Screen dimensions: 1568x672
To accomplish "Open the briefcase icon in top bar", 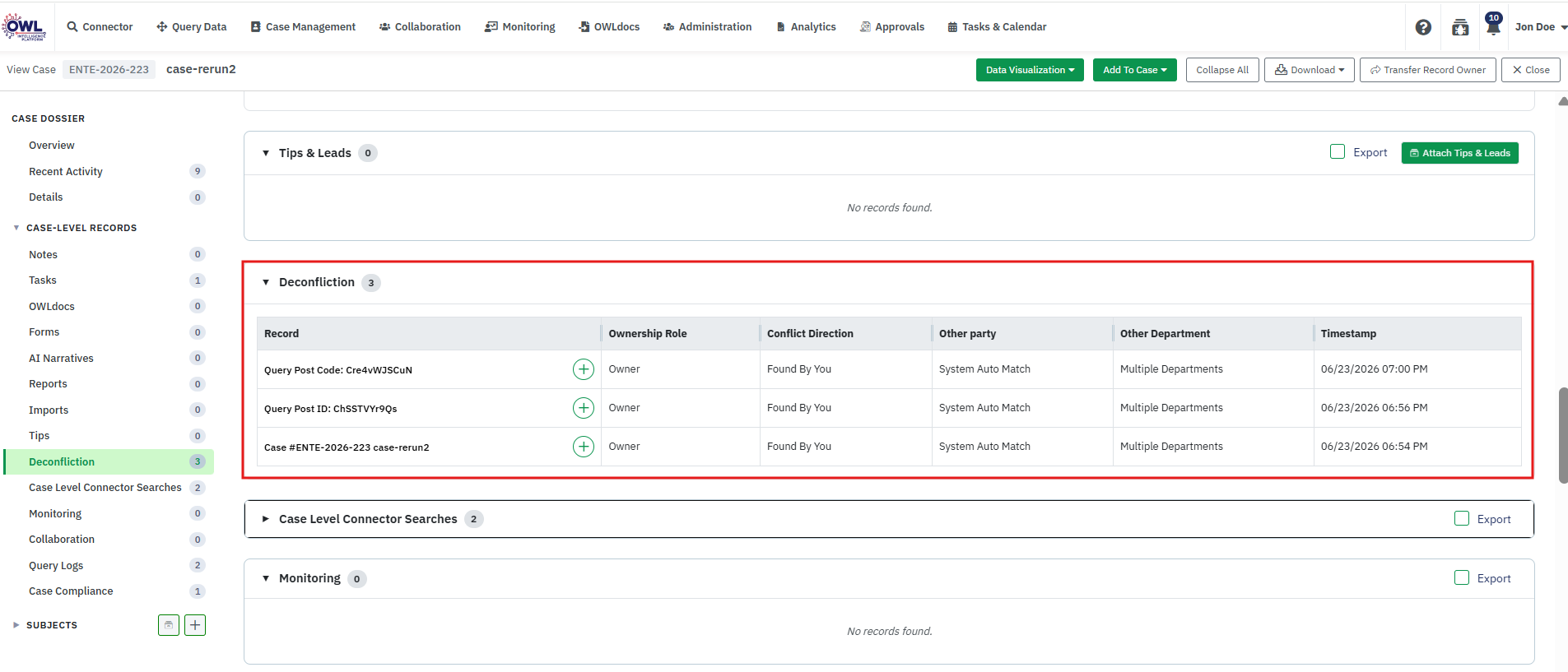I will coord(1460,27).
